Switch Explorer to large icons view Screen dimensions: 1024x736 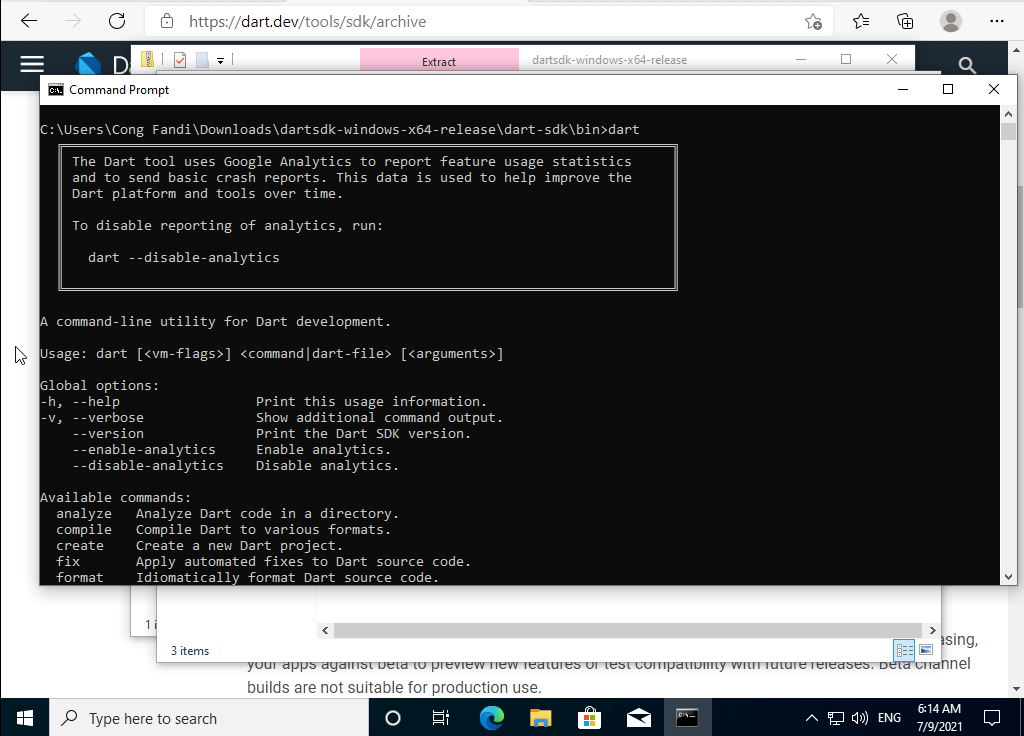[x=926, y=650]
